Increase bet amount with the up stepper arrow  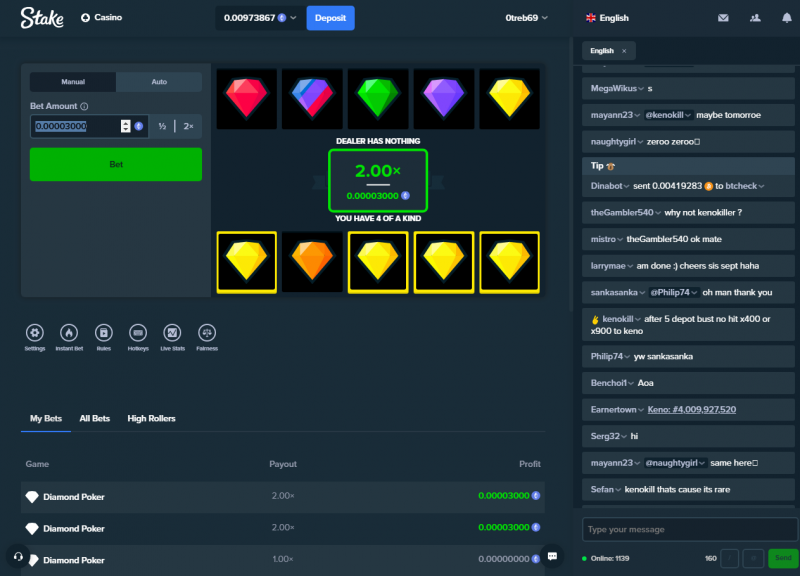point(126,123)
